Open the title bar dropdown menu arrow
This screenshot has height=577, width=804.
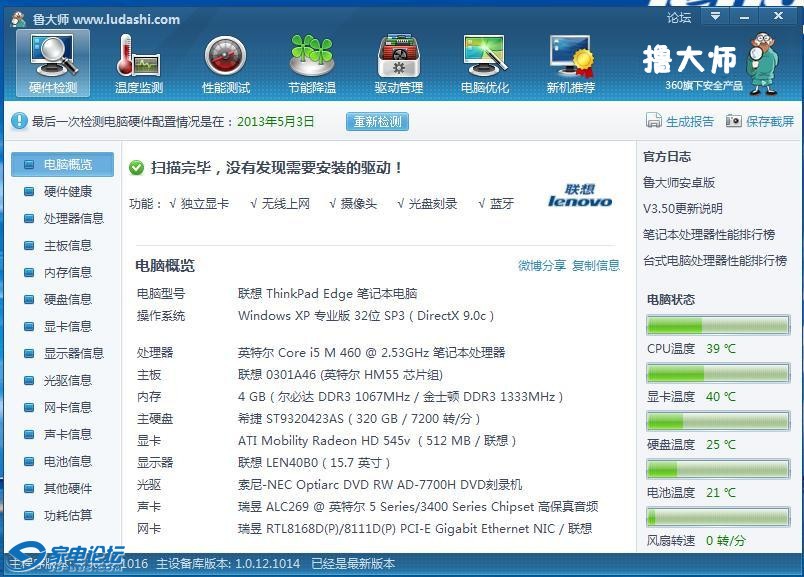(714, 17)
